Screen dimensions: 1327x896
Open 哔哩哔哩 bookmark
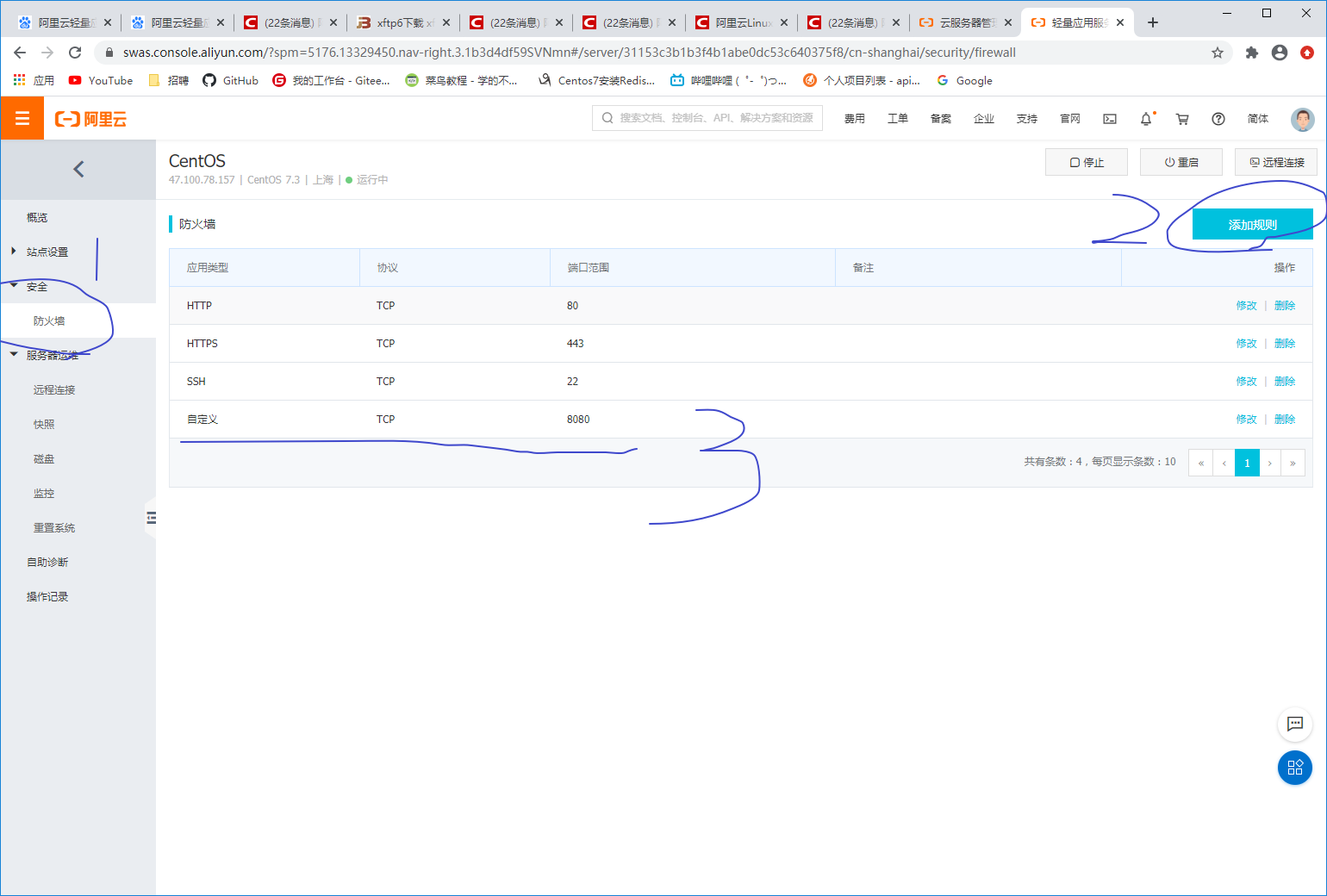click(x=729, y=80)
